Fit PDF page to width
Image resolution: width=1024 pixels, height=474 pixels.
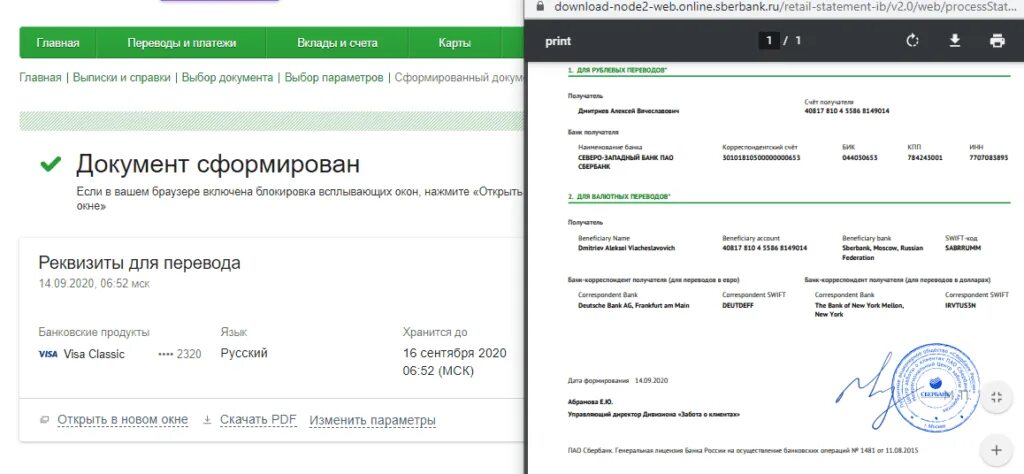pos(996,398)
